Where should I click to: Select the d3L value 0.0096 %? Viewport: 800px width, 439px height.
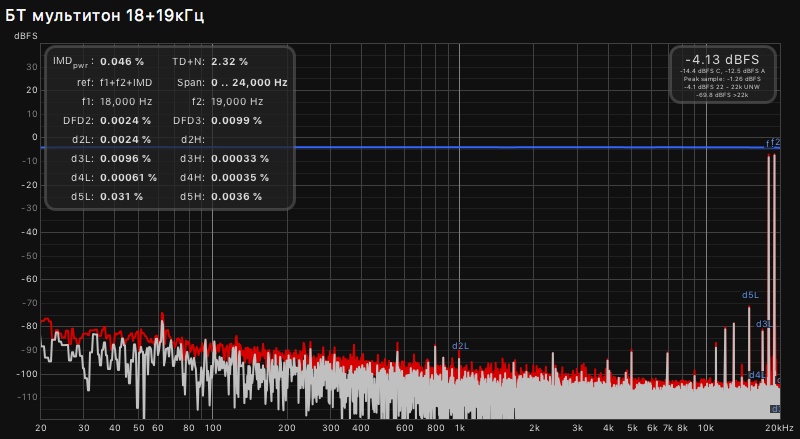click(126, 159)
